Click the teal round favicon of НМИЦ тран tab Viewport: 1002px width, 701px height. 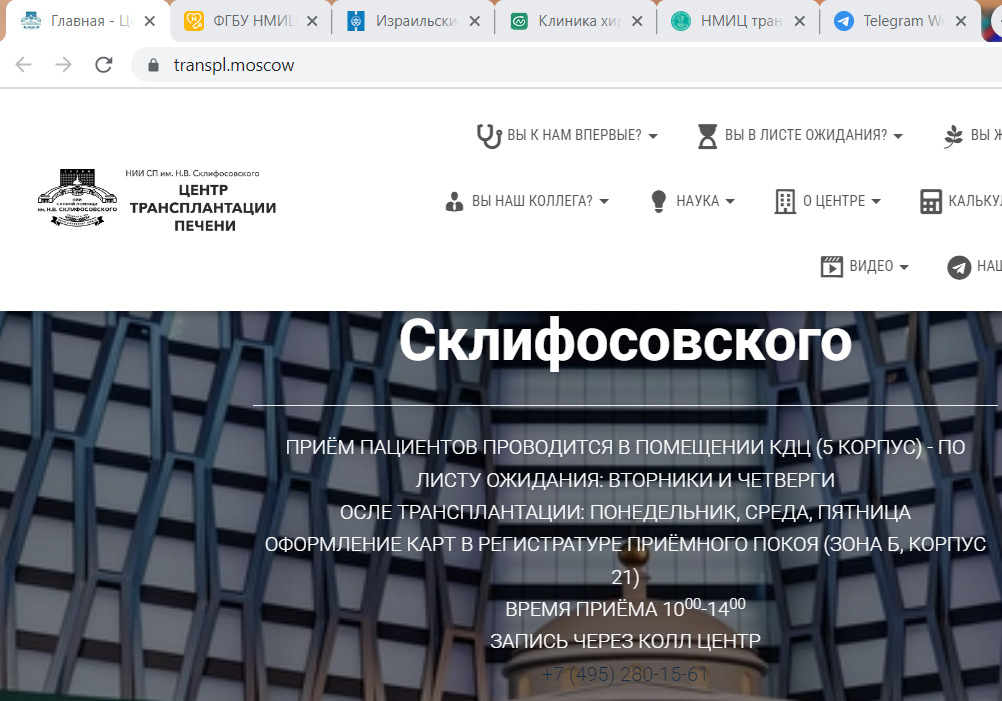(x=681, y=21)
